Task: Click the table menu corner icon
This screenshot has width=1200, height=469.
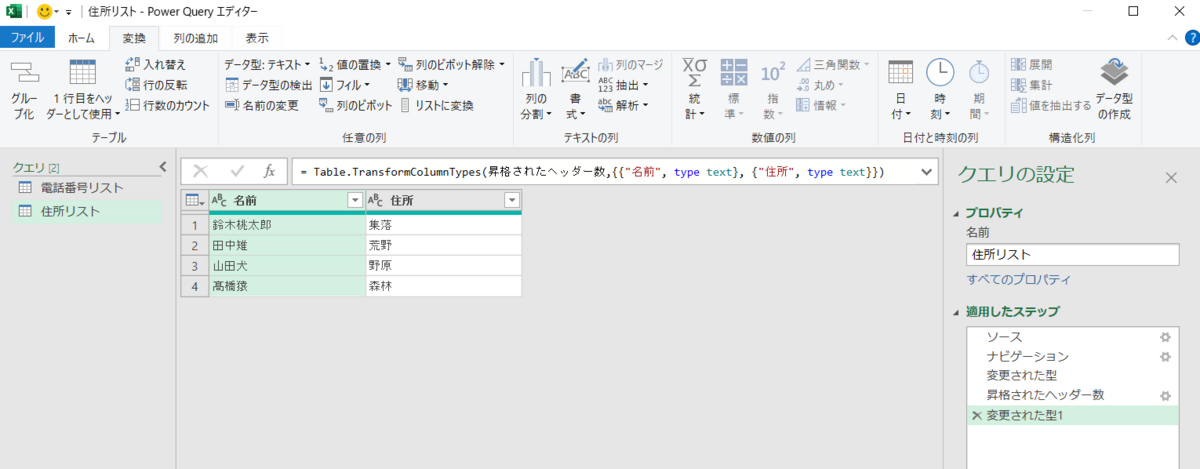Action: tap(195, 200)
